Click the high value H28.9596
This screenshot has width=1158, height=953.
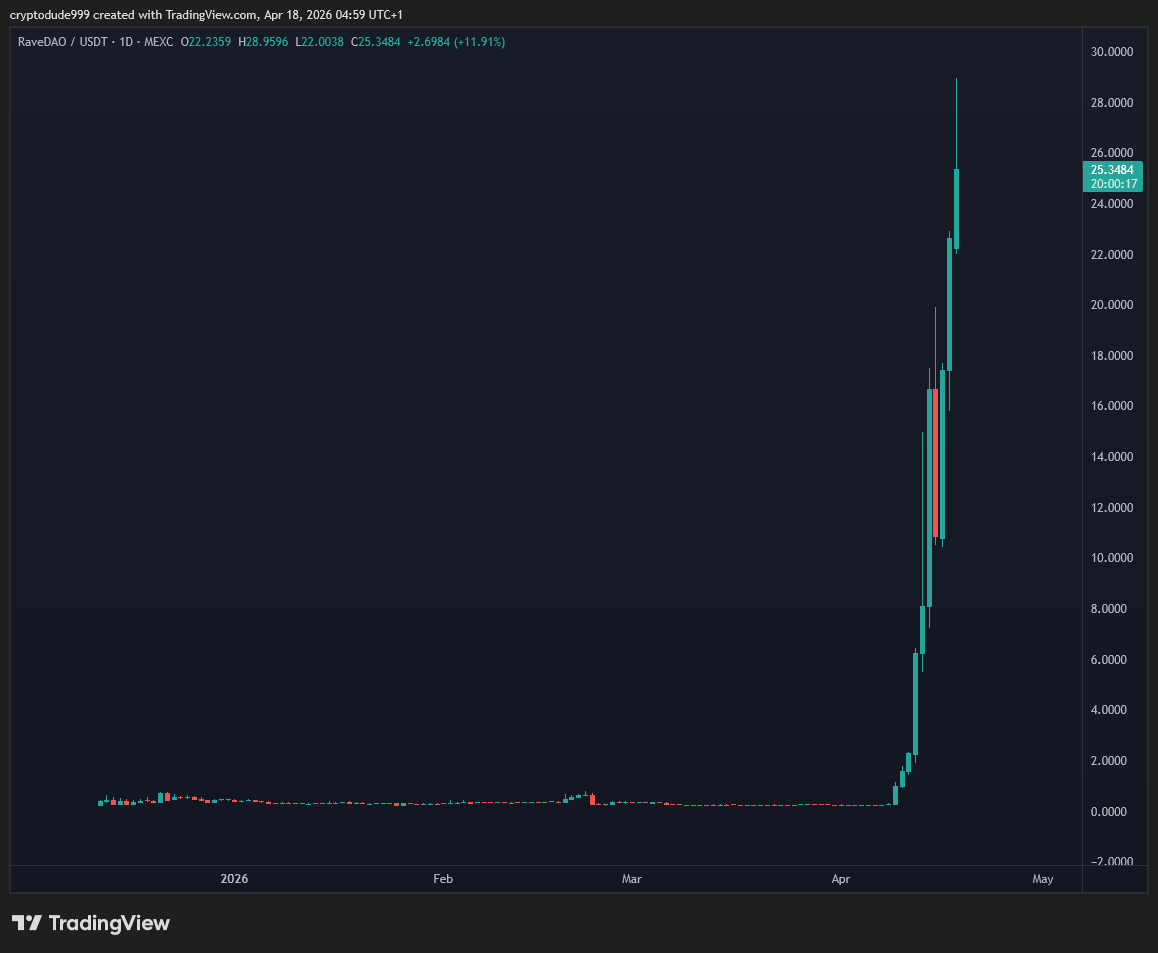(x=263, y=42)
